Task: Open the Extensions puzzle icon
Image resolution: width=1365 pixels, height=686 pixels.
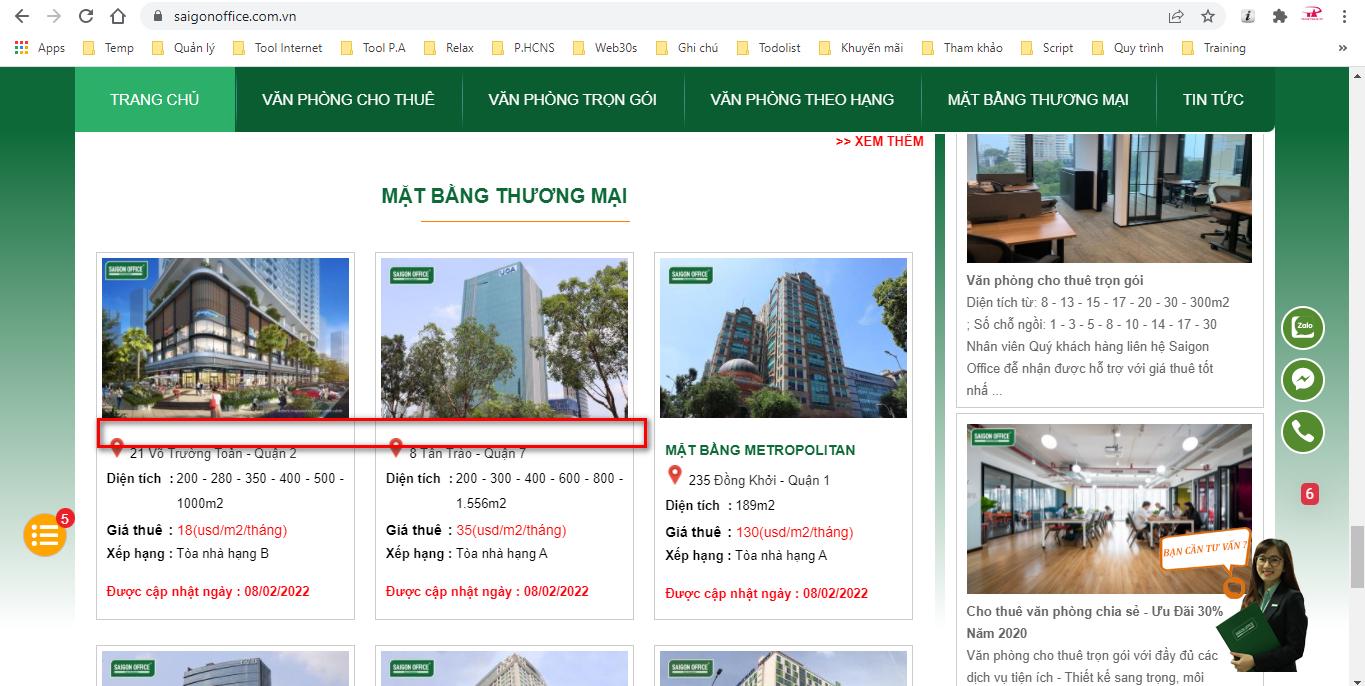Action: point(1279,16)
